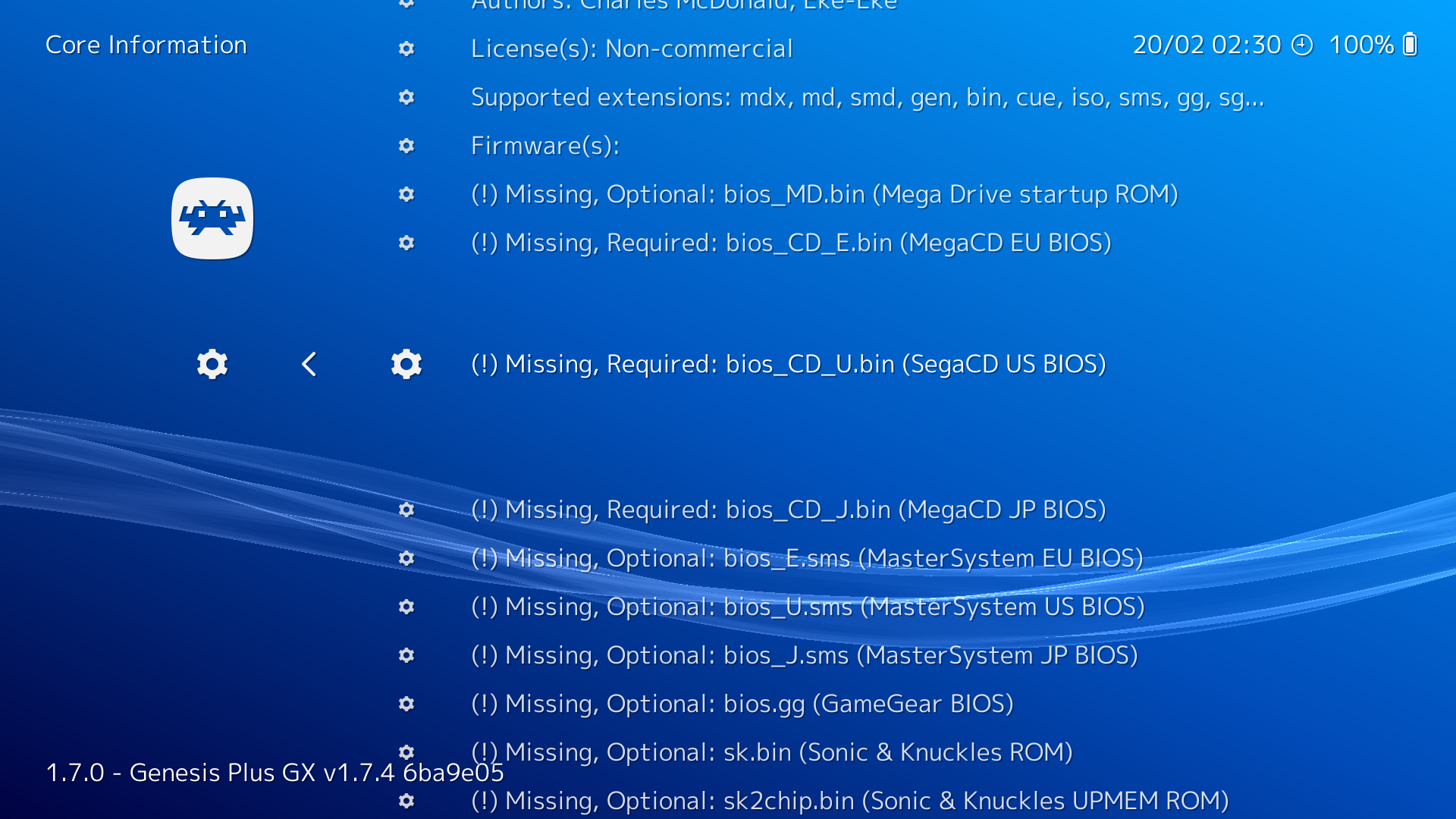
Task: Click the Core Information title
Action: [146, 45]
